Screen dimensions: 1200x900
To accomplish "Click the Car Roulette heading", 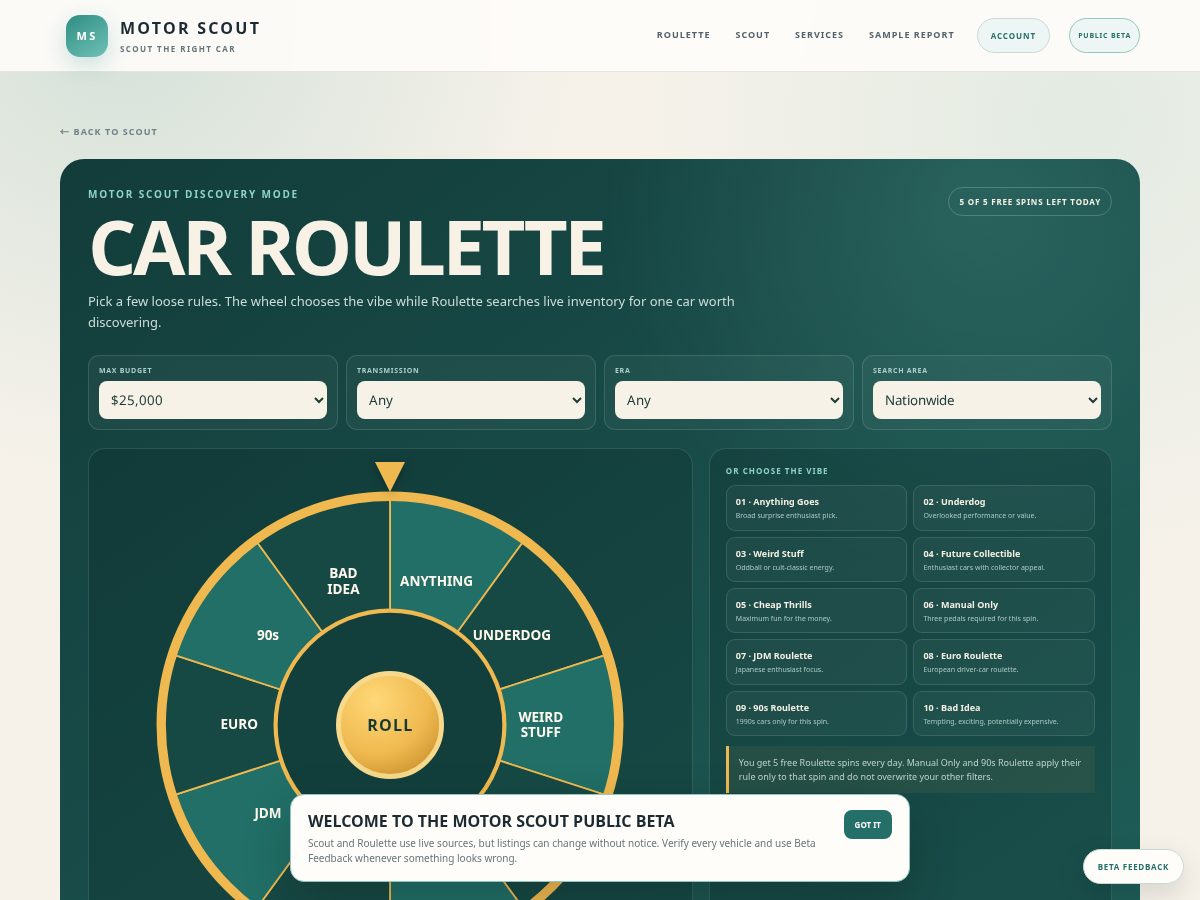I will [x=346, y=248].
